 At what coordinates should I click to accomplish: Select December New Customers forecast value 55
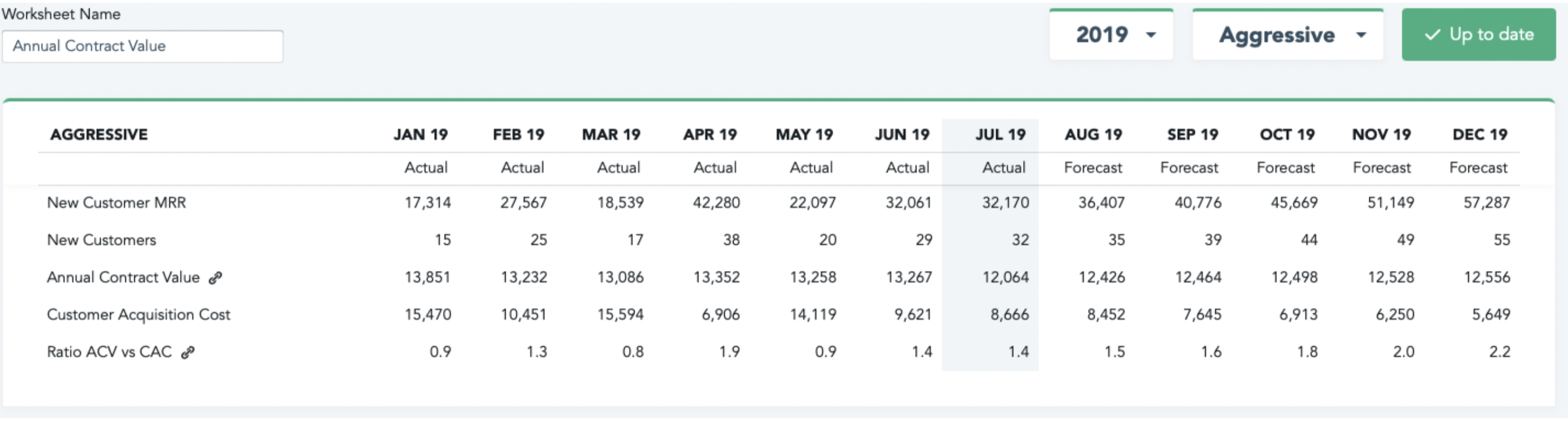(x=1501, y=240)
